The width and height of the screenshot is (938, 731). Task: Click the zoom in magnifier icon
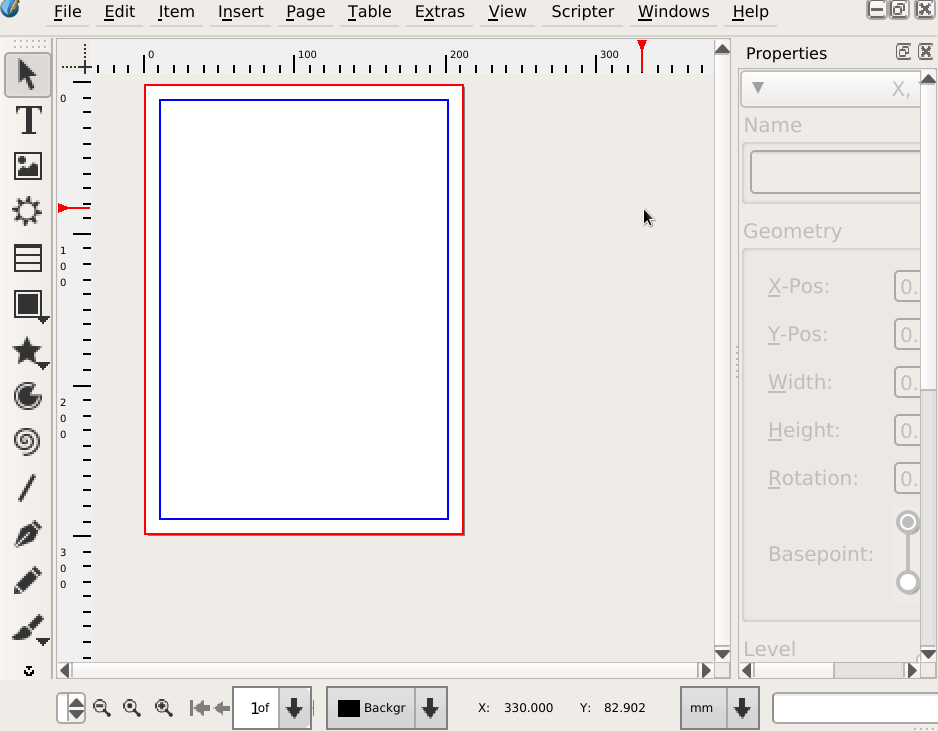click(164, 708)
